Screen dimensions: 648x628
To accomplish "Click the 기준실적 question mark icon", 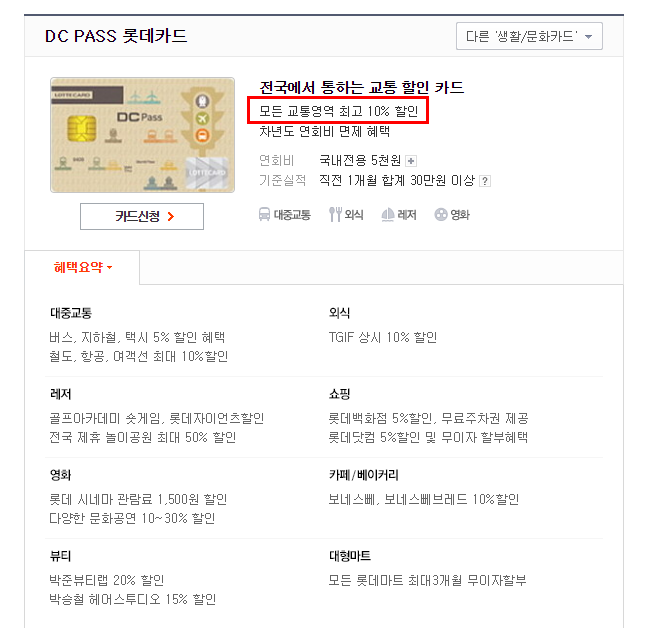I will [x=485, y=181].
